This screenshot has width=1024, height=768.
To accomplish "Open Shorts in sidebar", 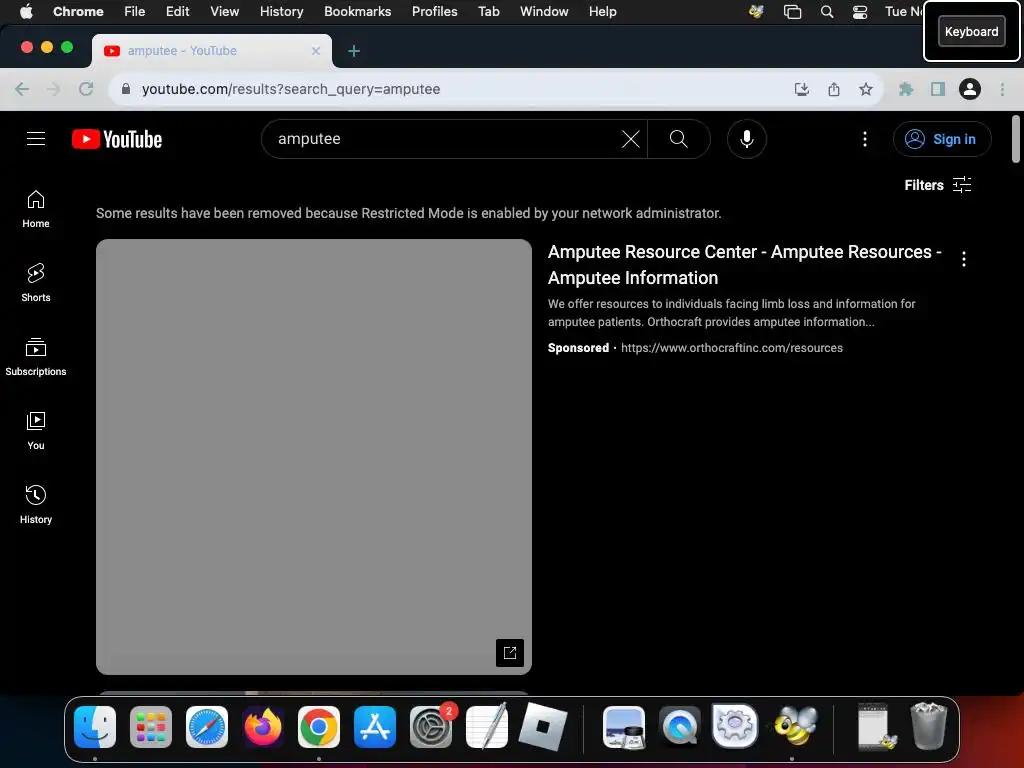I will click(36, 283).
